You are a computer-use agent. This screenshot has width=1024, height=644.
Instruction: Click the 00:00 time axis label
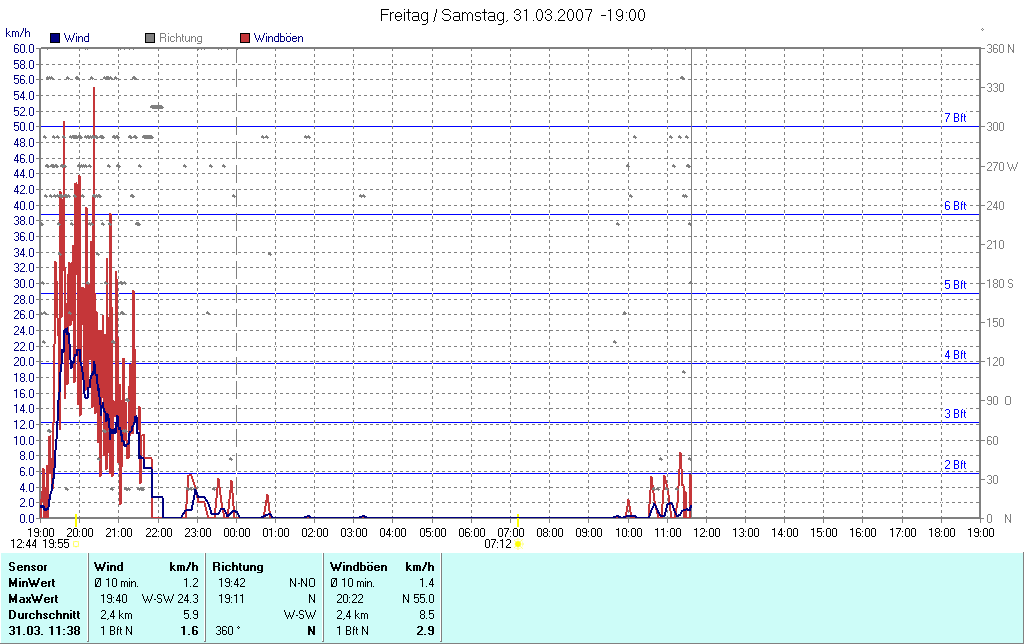[236, 532]
